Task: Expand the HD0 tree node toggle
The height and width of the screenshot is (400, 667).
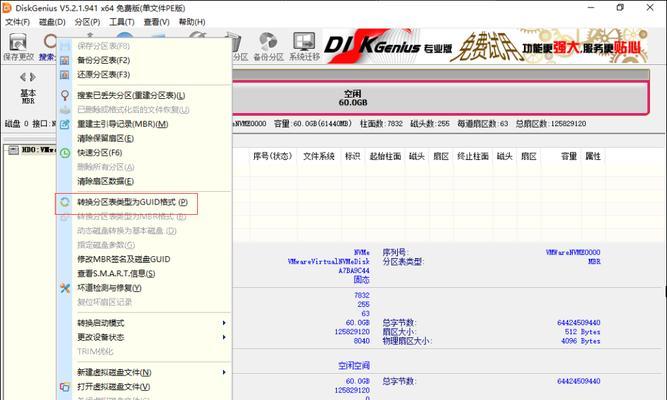Action: click(x=6, y=150)
